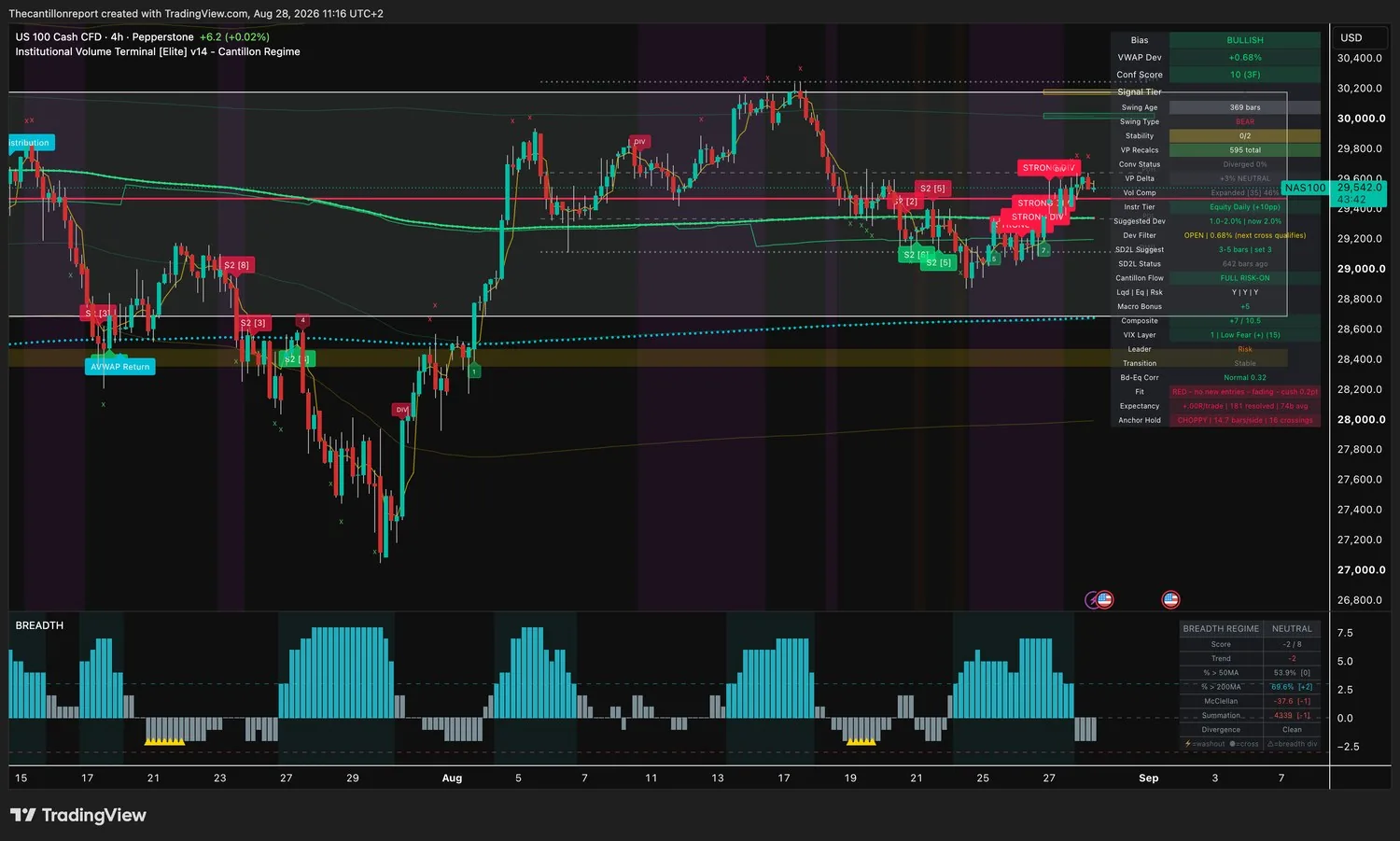Viewport: 1400px width, 841px height.
Task: Click the Conf Score value 10 (3F)
Action: click(x=1245, y=75)
